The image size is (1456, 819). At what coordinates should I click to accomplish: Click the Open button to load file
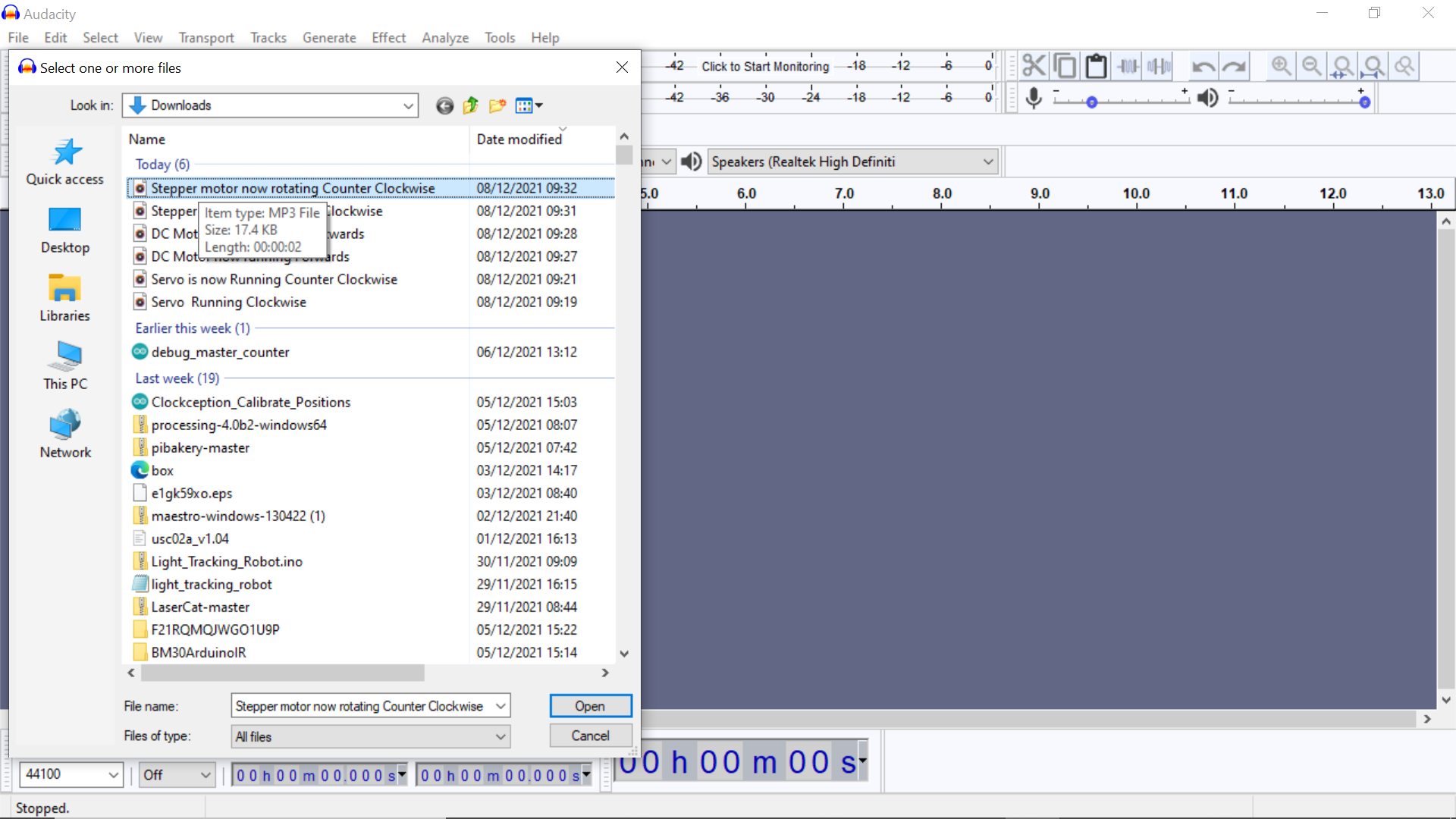(x=590, y=706)
